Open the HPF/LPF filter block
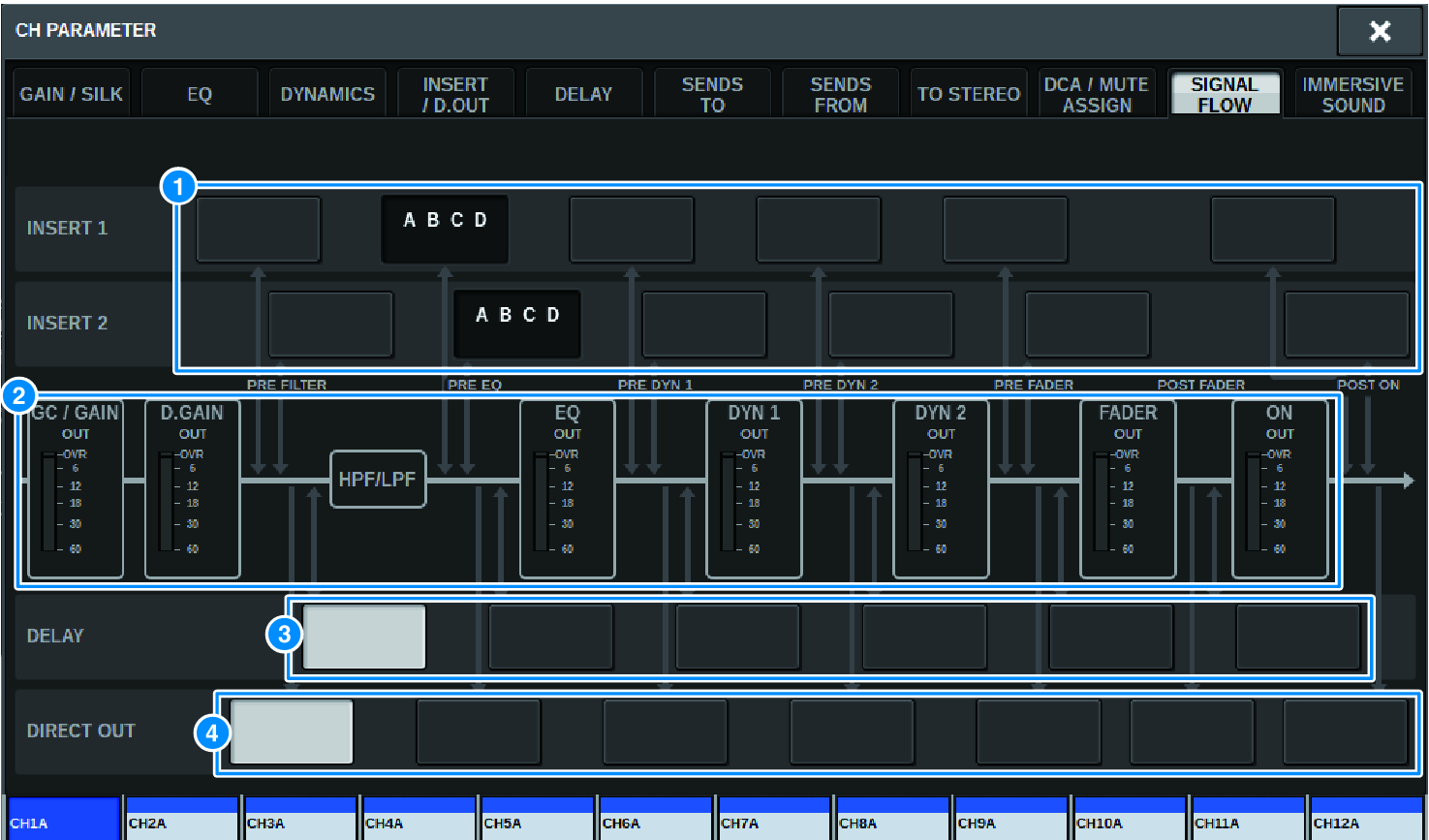 (378, 480)
